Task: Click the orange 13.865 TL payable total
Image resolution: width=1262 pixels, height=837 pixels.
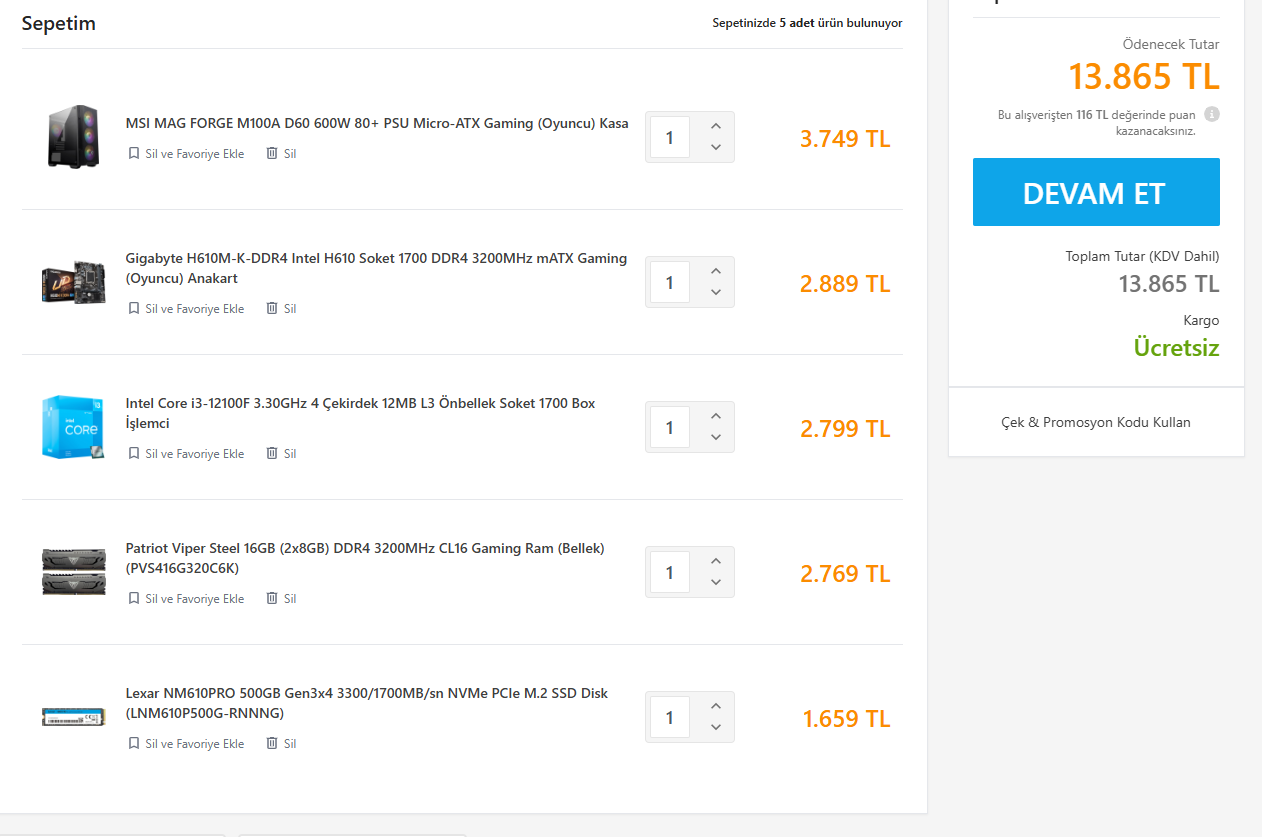Action: click(x=1144, y=77)
